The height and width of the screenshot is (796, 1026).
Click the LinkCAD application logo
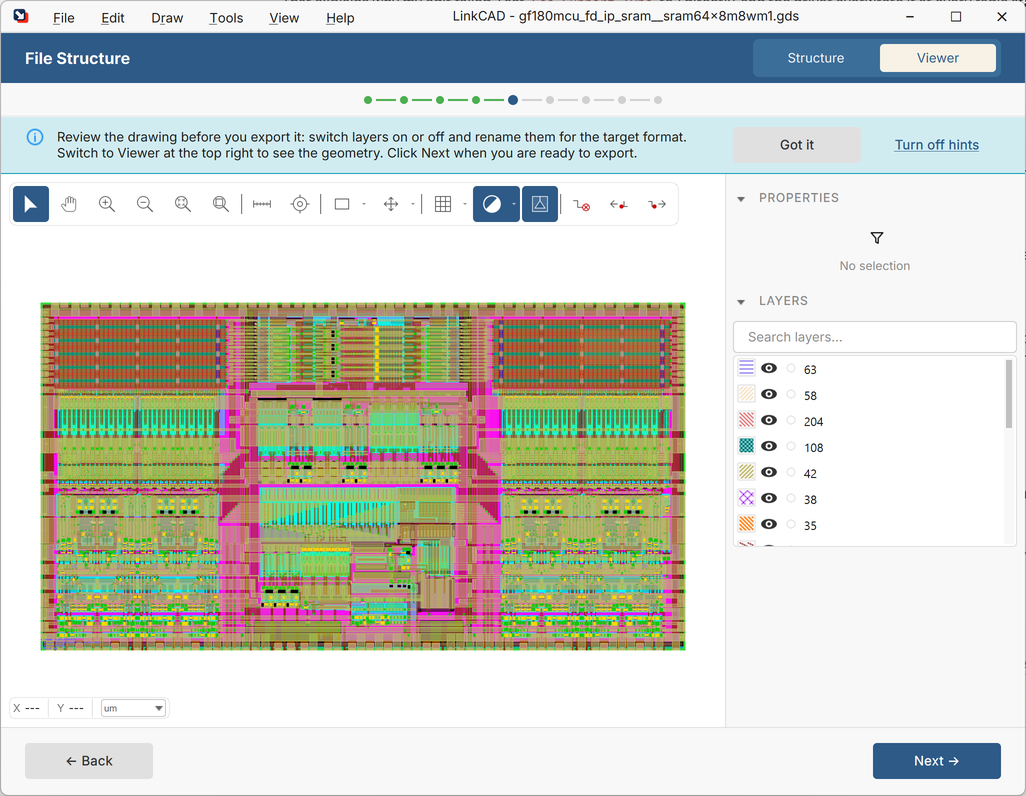click(21, 16)
